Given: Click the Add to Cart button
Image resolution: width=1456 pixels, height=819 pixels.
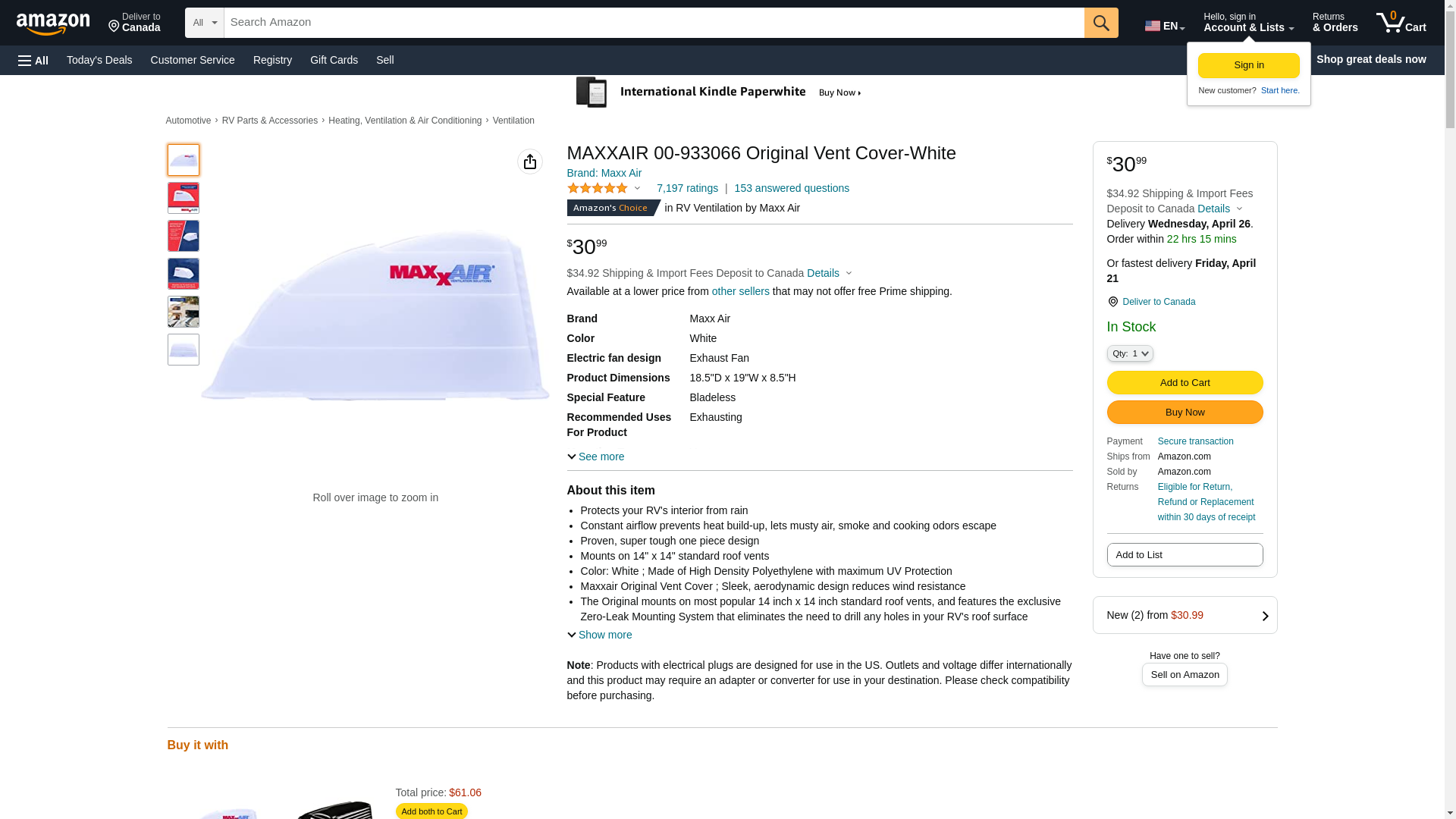Looking at the screenshot, I should (1185, 383).
